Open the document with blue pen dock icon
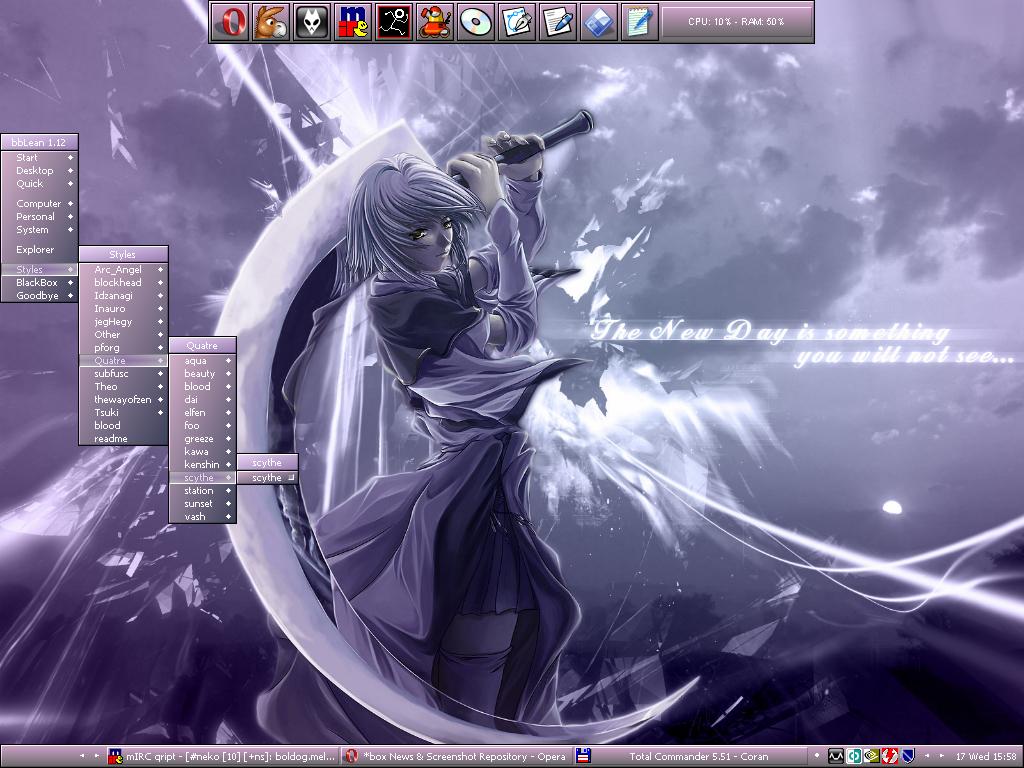This screenshot has width=1024, height=768. (558, 22)
